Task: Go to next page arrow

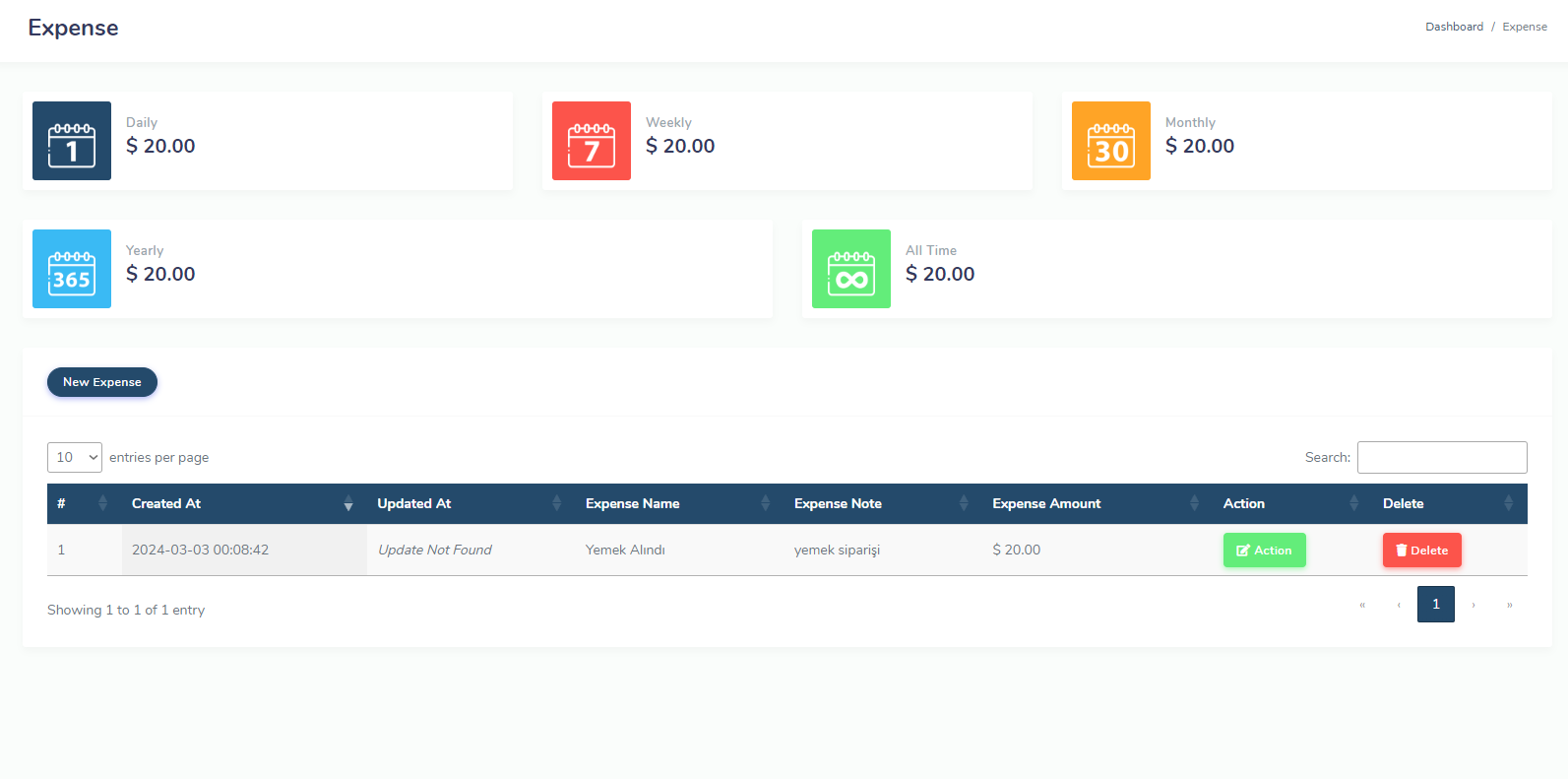Action: (x=1474, y=605)
